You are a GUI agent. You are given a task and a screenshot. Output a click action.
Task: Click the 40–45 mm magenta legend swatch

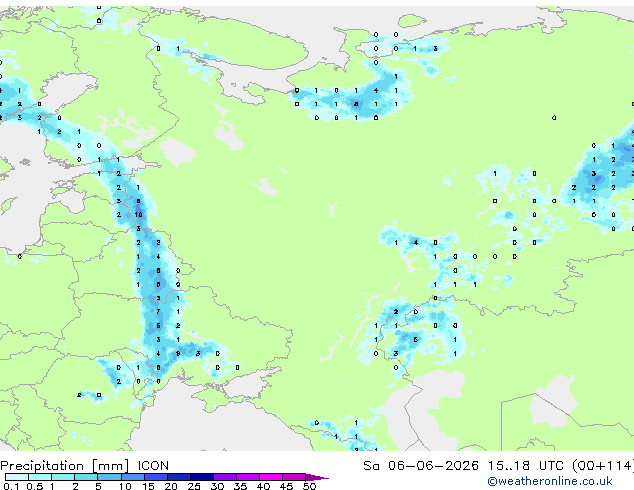pyautogui.click(x=271, y=477)
